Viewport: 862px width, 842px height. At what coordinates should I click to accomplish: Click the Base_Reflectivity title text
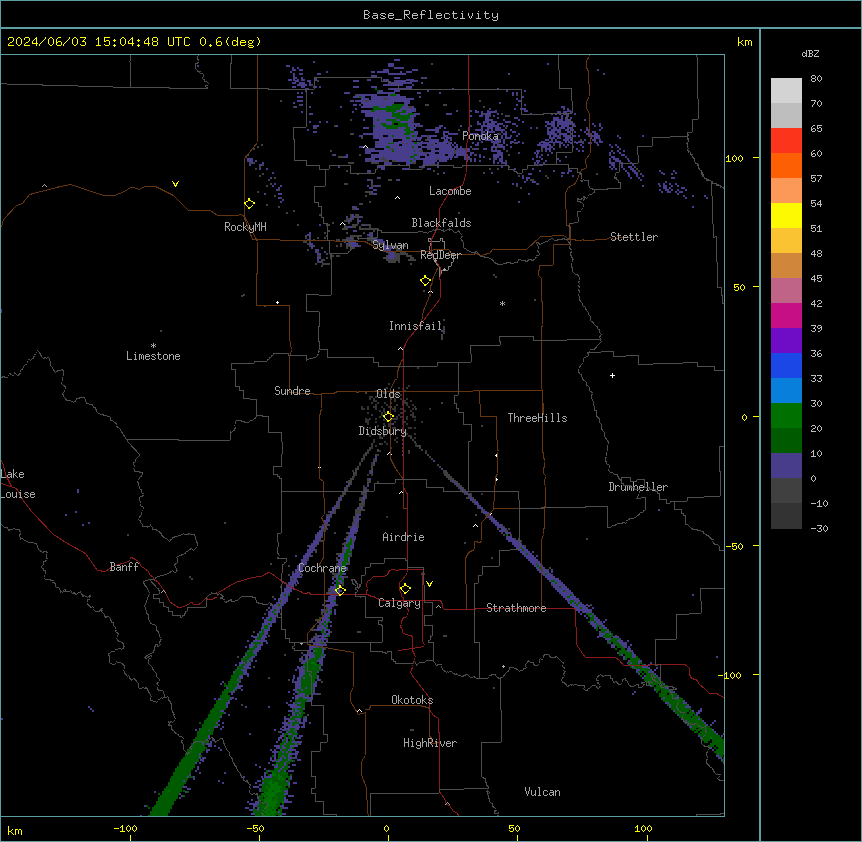(431, 15)
